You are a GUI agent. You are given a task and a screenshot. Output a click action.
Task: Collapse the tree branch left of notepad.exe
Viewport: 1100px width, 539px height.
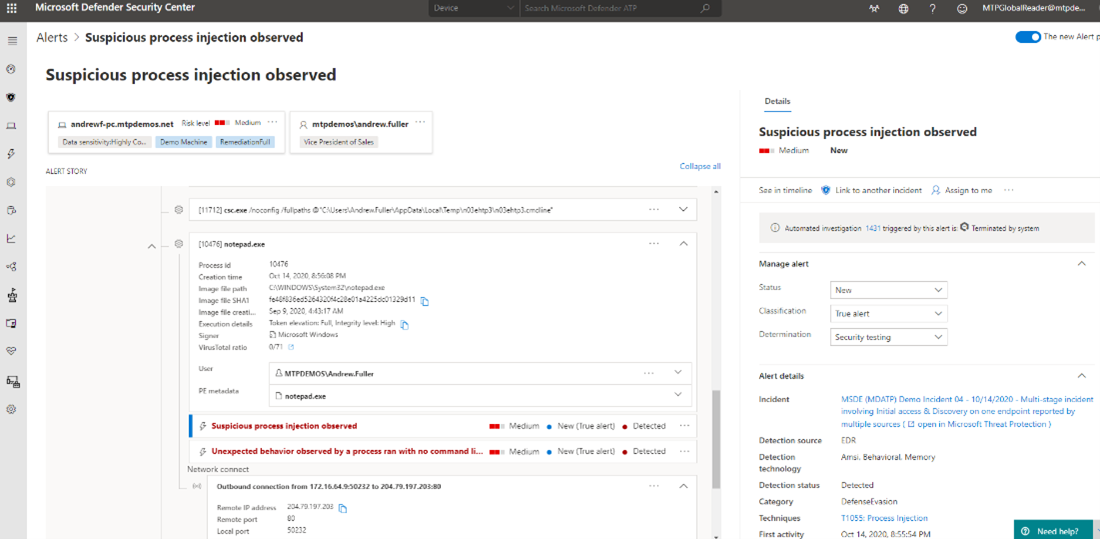click(152, 246)
